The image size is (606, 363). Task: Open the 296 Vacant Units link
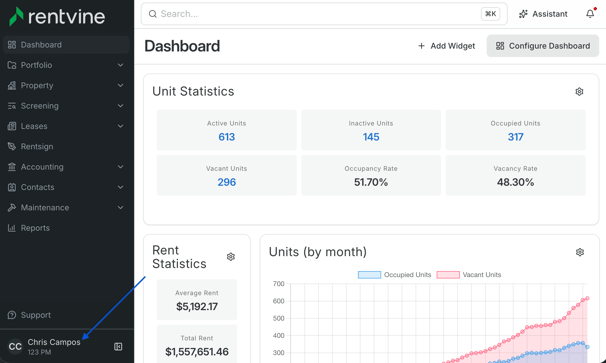pos(226,182)
